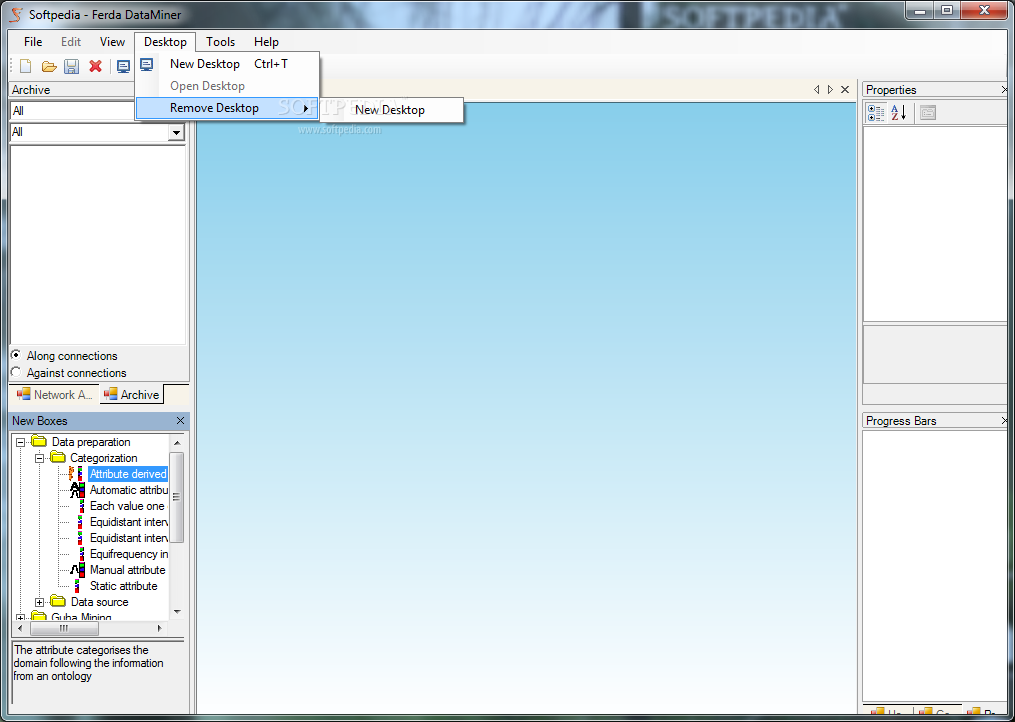Close the Properties panel
1015x722 pixels.
[1004, 89]
